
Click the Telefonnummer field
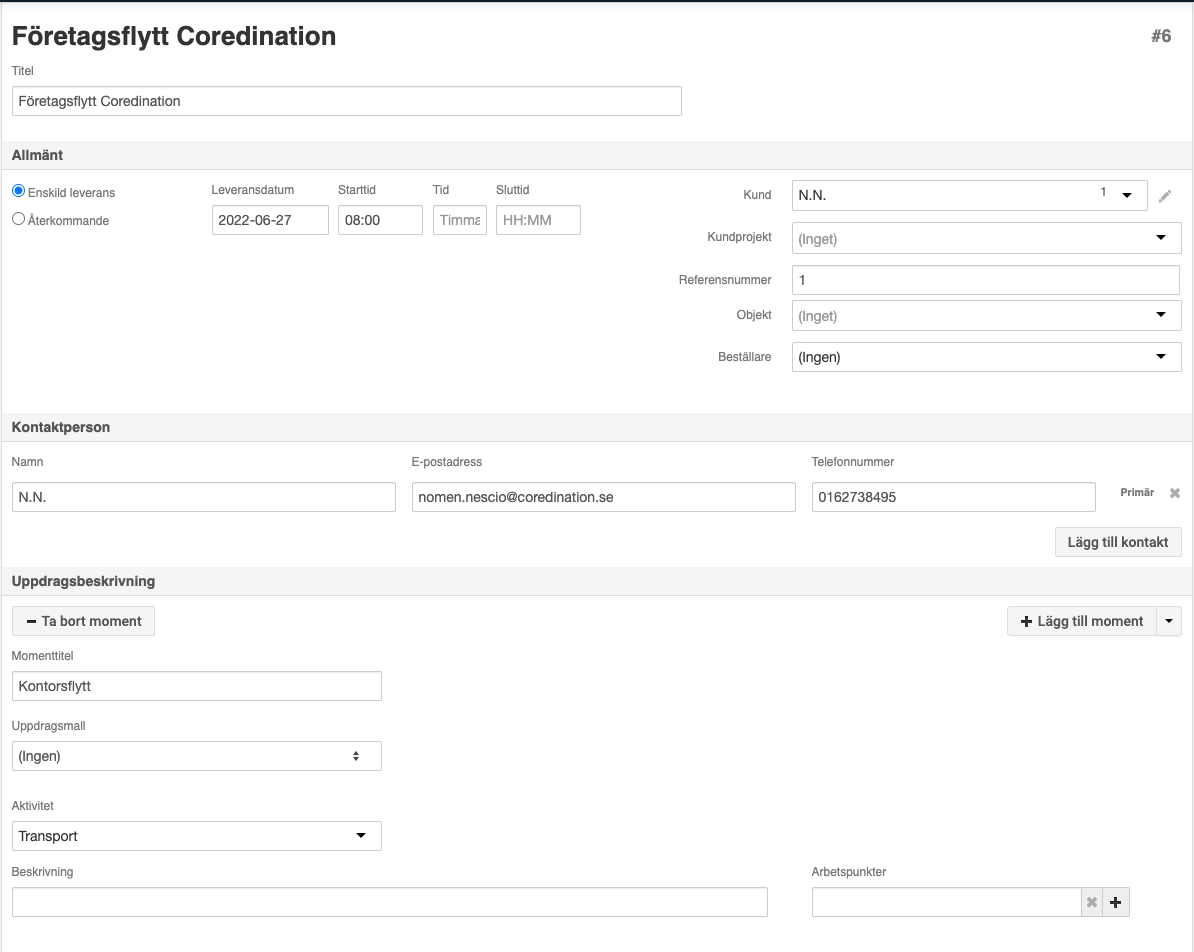tap(953, 497)
